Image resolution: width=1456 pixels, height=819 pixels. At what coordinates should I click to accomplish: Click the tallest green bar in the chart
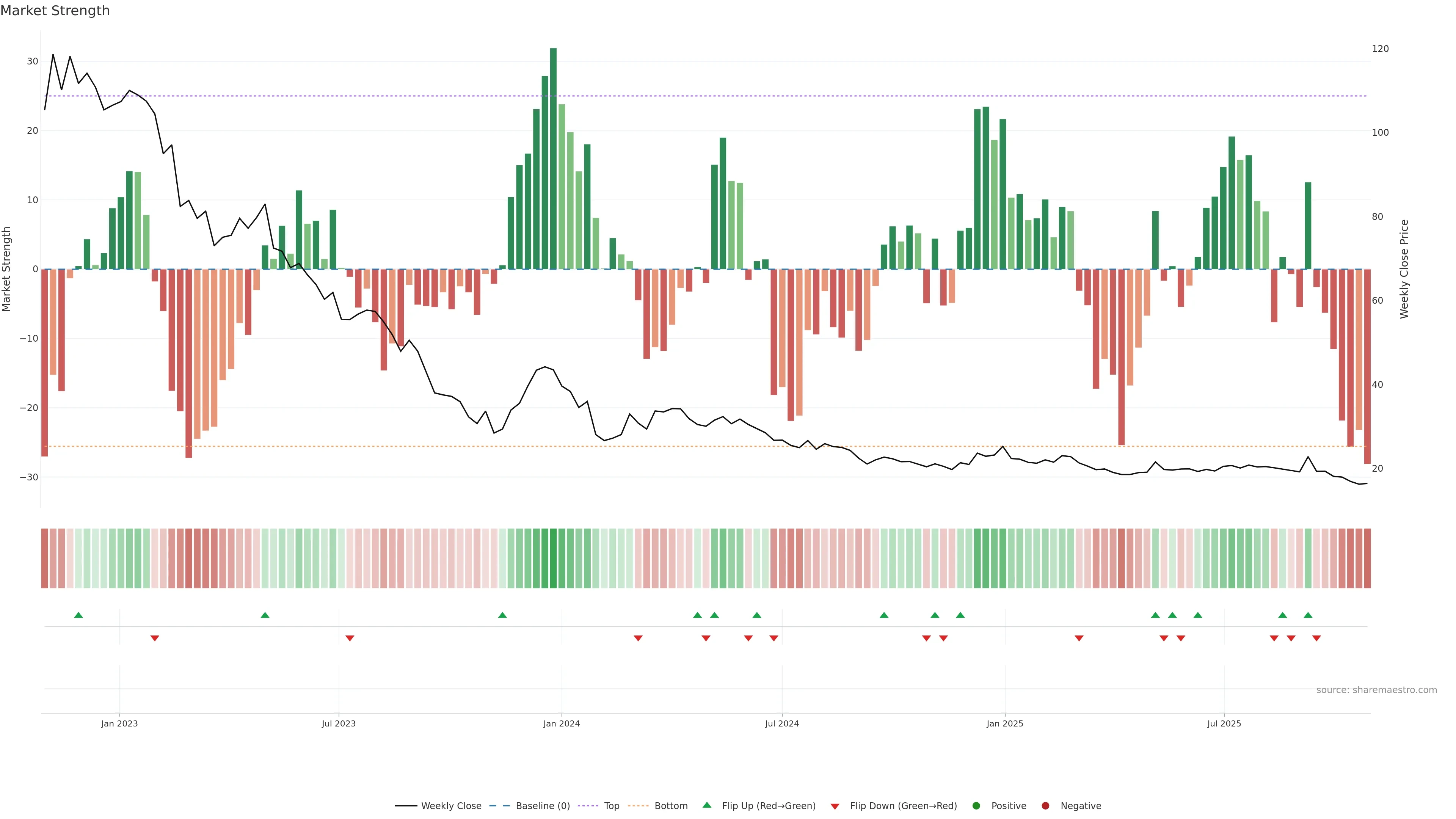tap(553, 158)
